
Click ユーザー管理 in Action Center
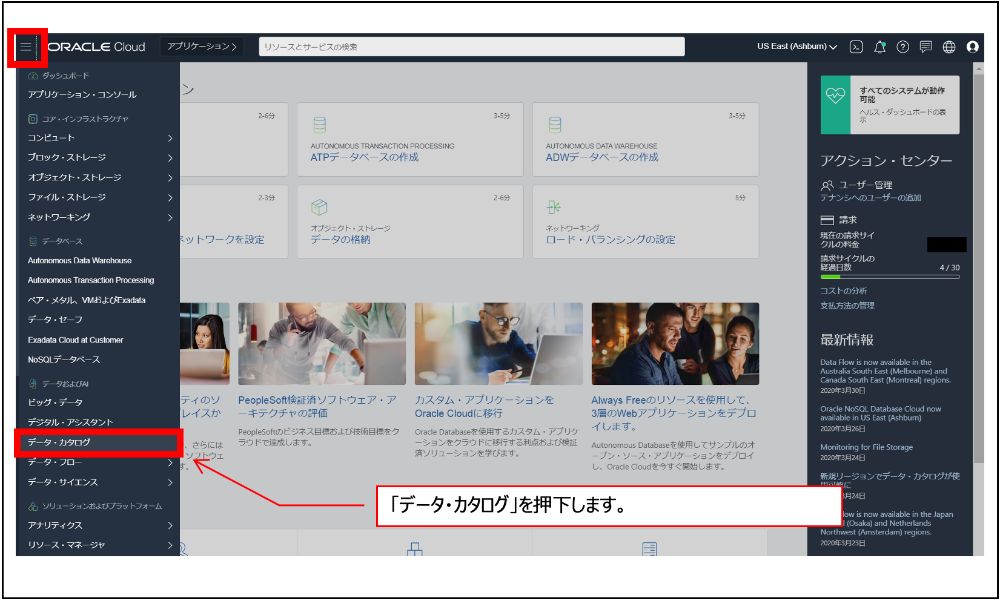pos(865,185)
